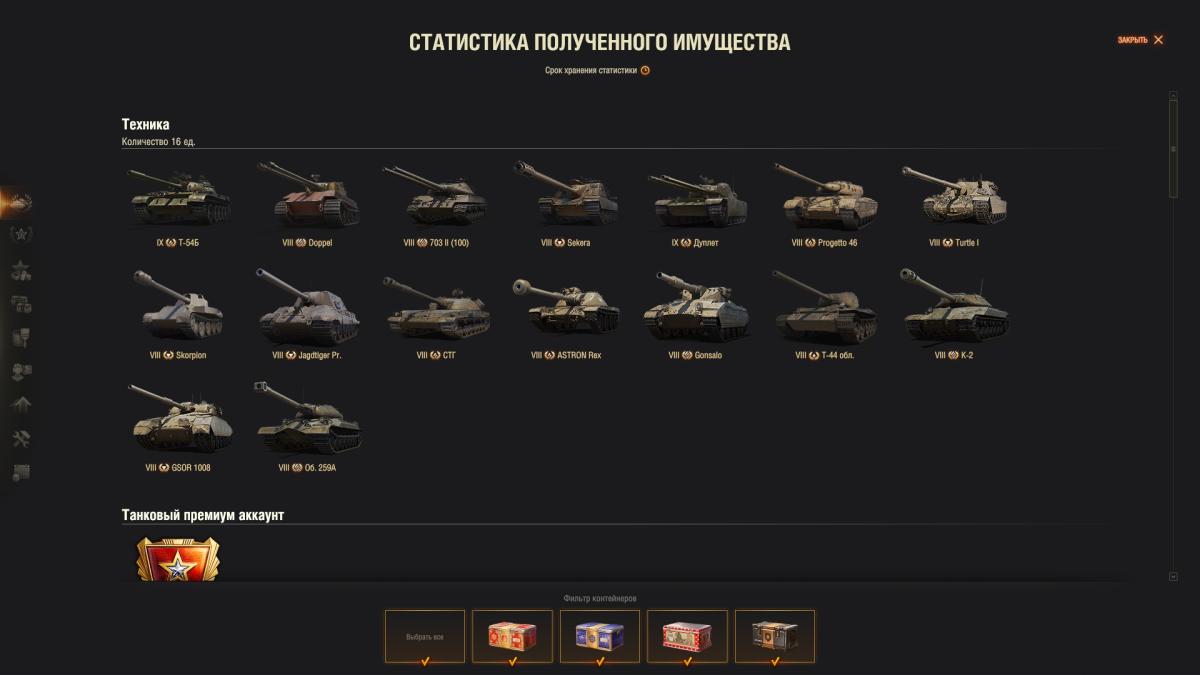Close the statistics screen with 'Закрыть'
Viewport: 1200px width, 675px height.
pos(1140,40)
